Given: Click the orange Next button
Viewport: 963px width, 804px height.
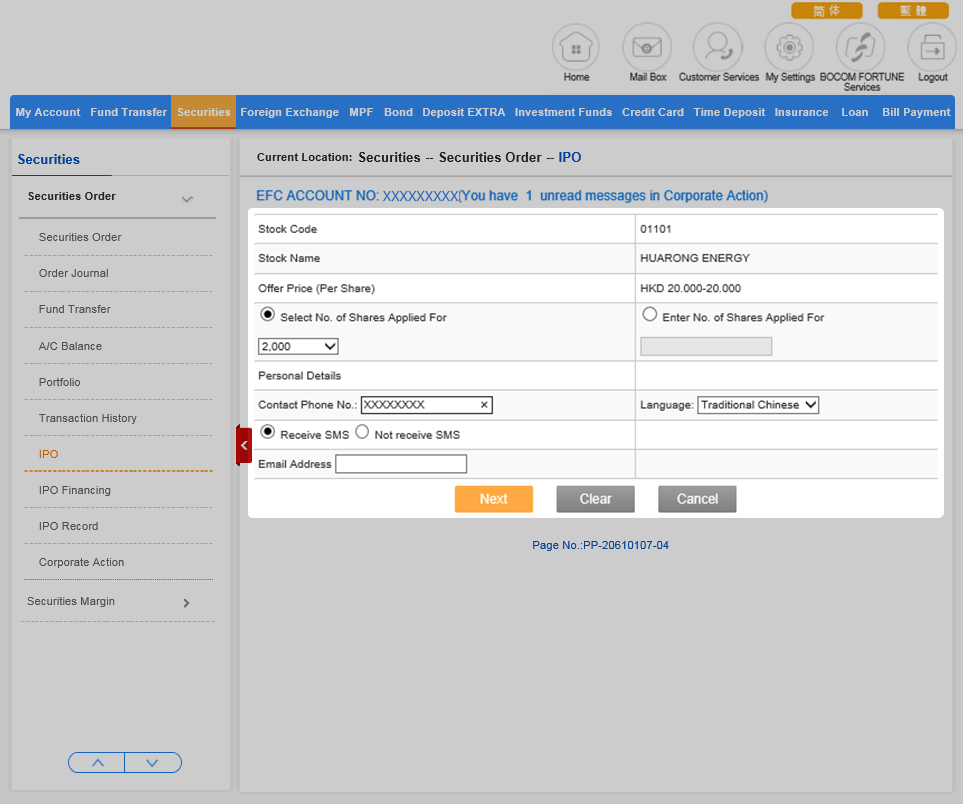Looking at the screenshot, I should point(493,499).
